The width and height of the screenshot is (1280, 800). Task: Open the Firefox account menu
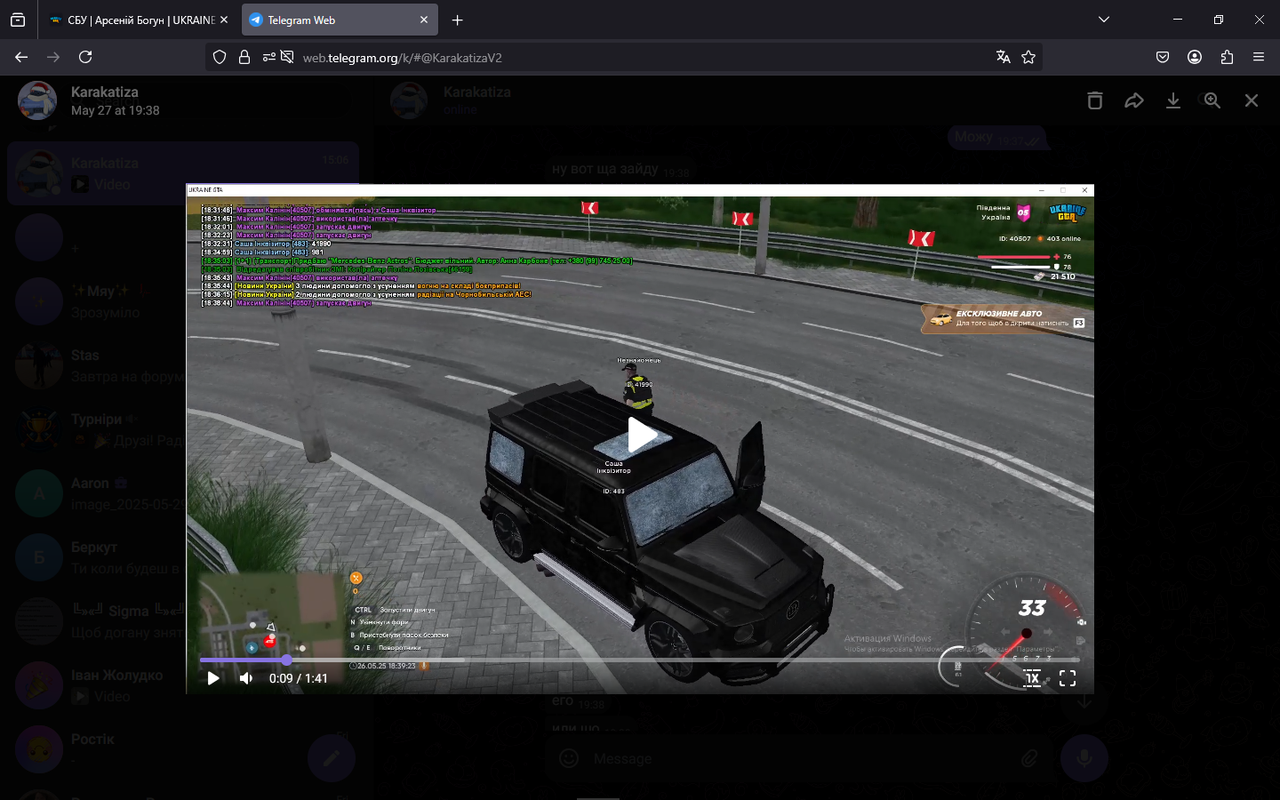(x=1194, y=57)
